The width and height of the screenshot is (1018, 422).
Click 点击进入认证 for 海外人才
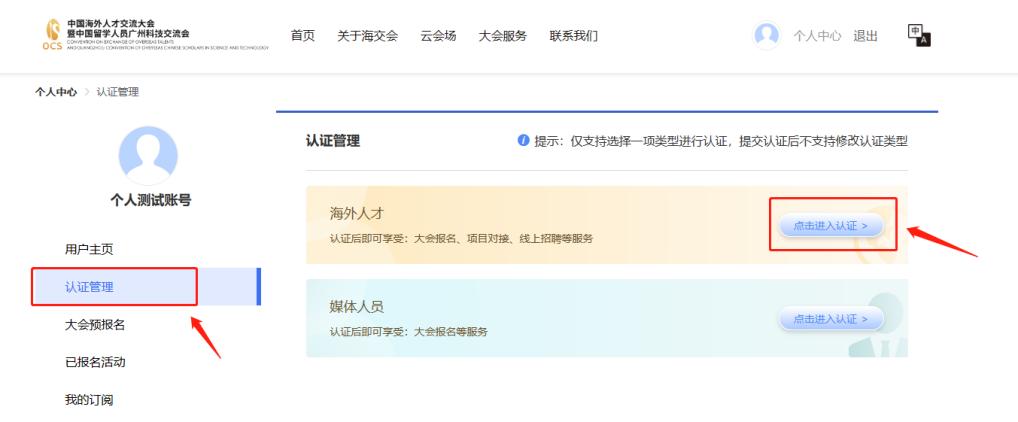coord(831,225)
